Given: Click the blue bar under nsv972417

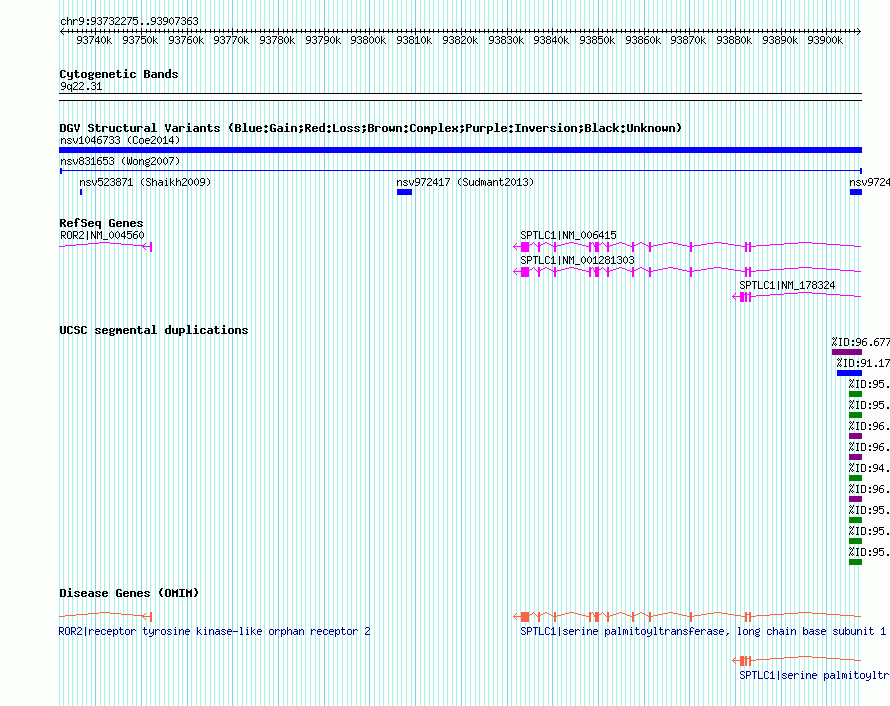Looking at the screenshot, I should [x=404, y=192].
